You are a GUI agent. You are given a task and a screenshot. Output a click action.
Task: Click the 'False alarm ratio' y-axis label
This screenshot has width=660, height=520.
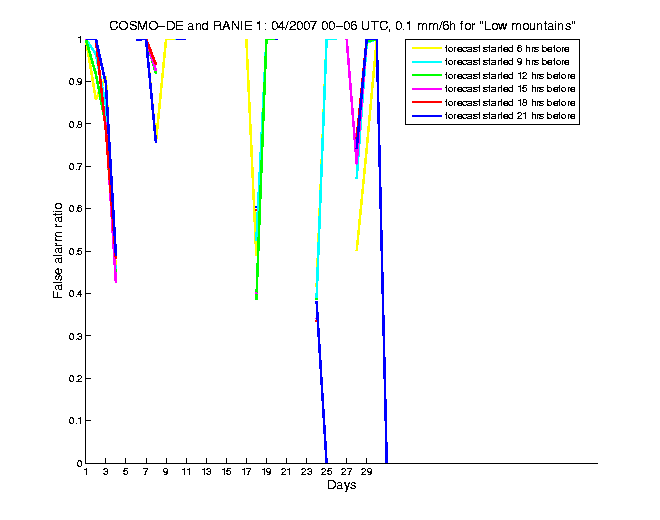click(59, 250)
